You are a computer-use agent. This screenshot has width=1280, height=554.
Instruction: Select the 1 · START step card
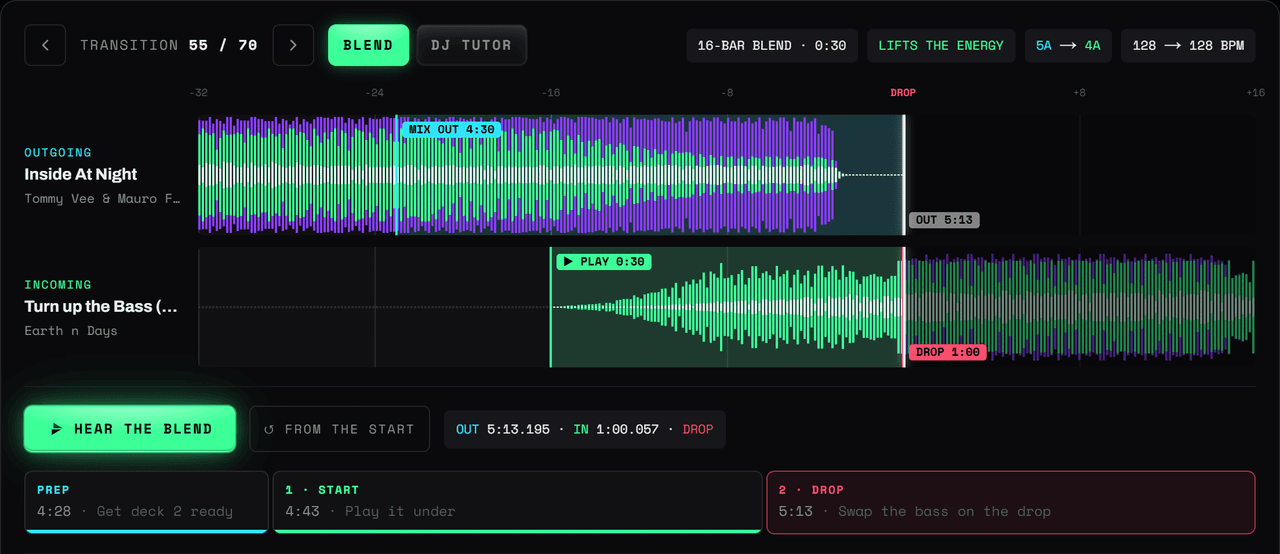[517, 502]
